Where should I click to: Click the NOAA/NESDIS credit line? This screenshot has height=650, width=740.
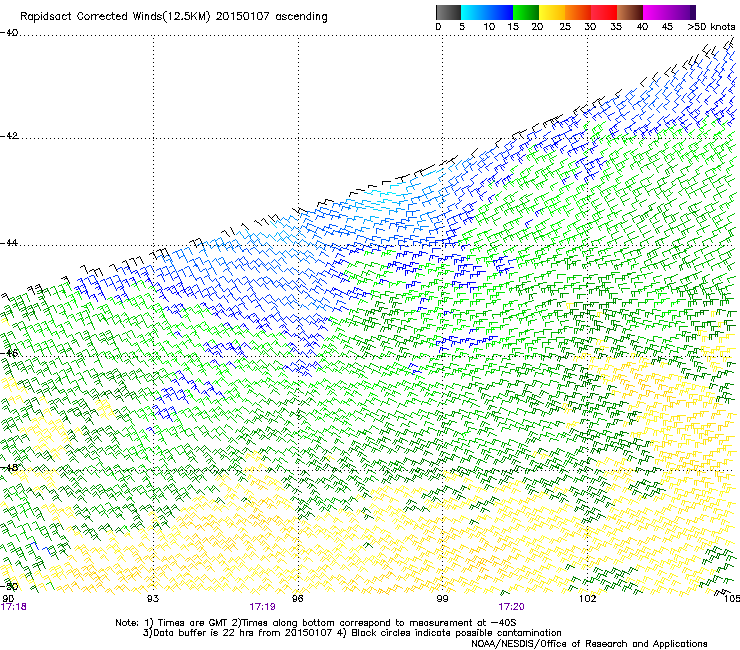pos(589,644)
